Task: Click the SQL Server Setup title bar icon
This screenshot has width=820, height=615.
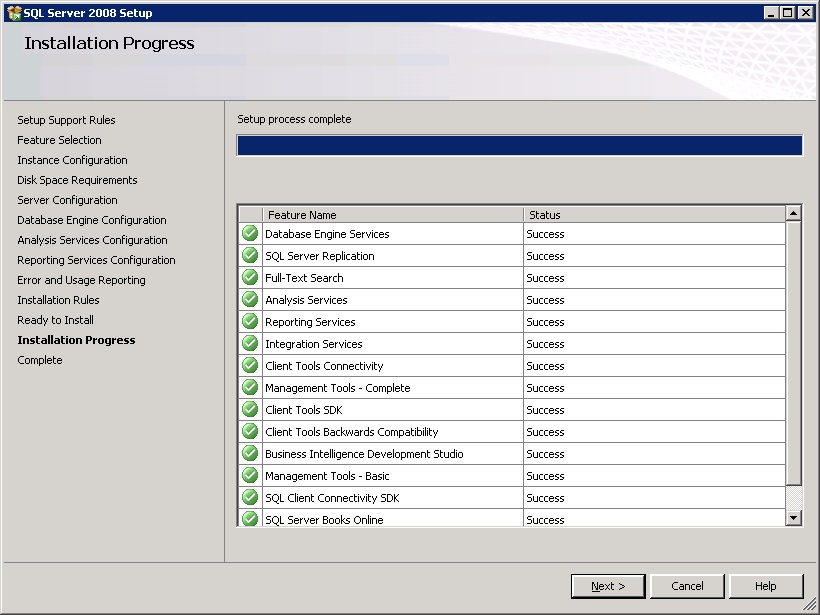Action: 14,13
